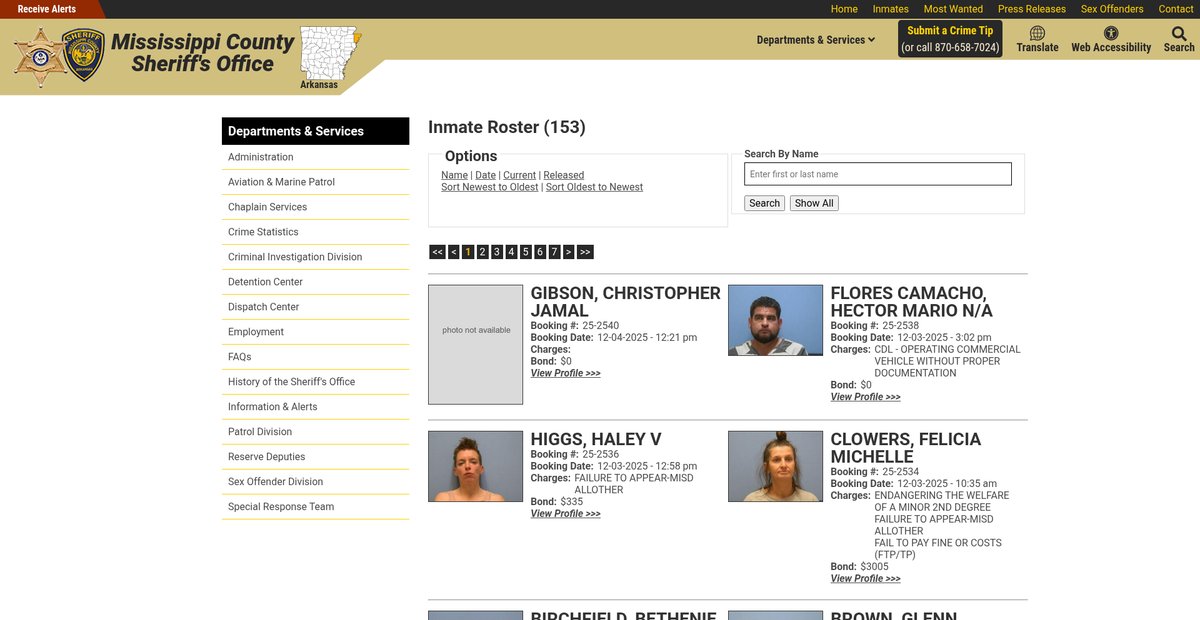Click the Search button below name field
Viewport: 1200px width, 620px height.
pos(764,203)
